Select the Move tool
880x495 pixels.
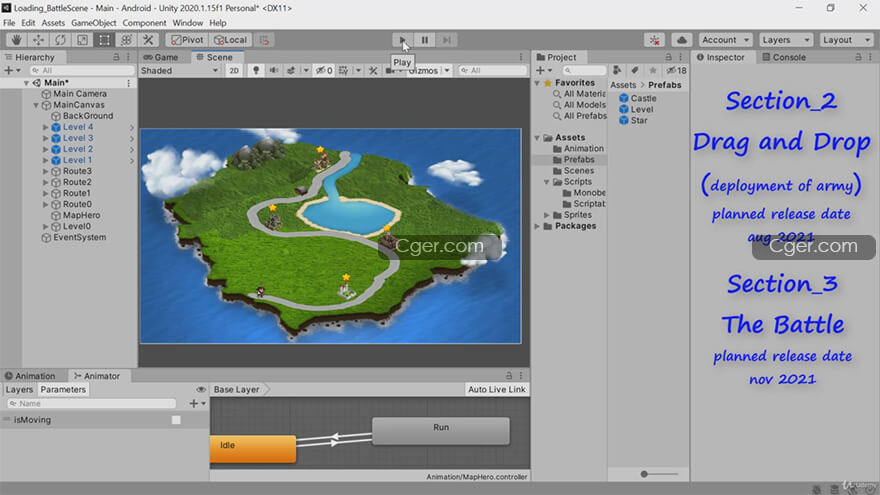[x=38, y=40]
